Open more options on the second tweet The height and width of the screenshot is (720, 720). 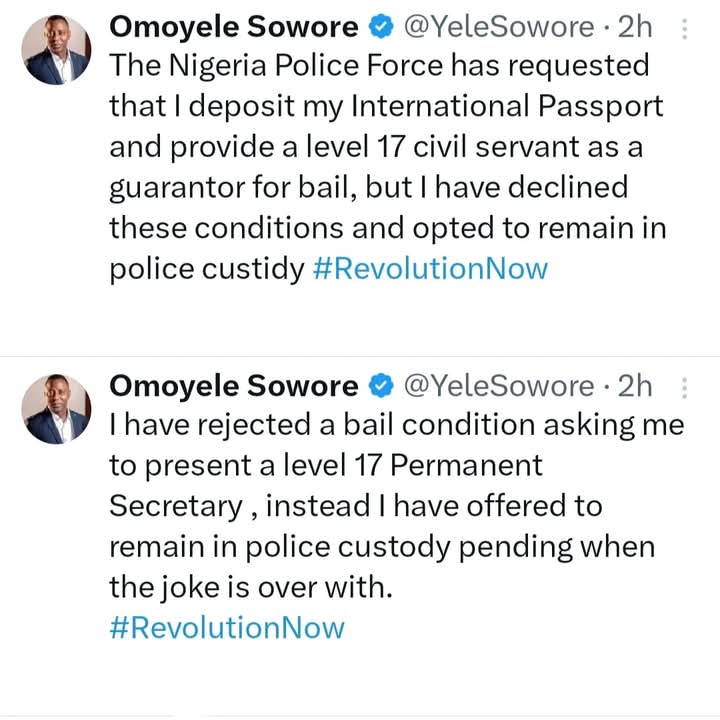(684, 386)
